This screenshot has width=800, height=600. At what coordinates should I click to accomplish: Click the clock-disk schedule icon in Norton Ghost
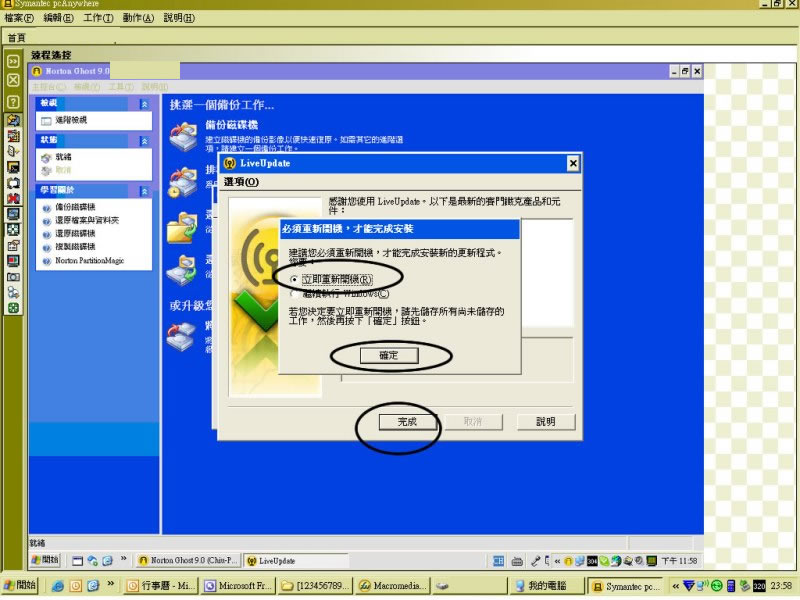183,182
